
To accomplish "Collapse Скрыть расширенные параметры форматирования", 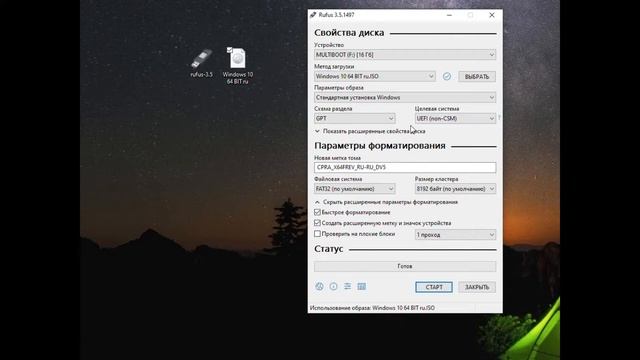I will [x=386, y=202].
